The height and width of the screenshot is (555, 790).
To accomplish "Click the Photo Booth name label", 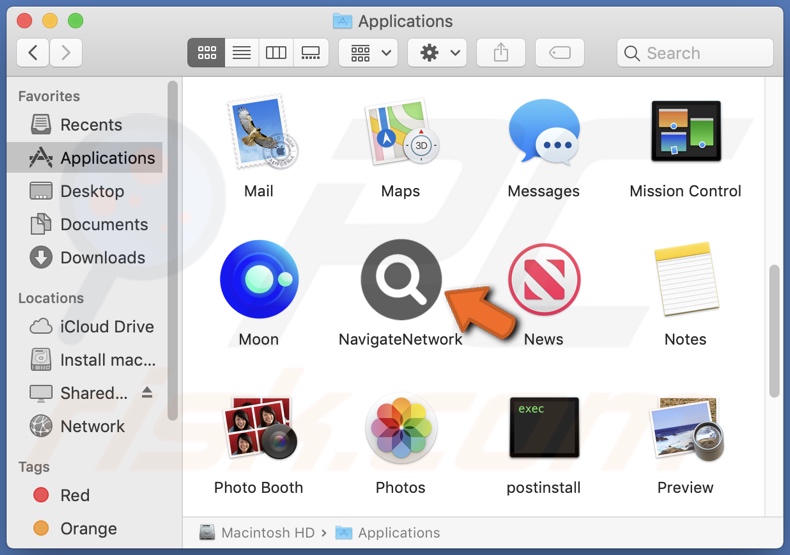I will click(x=258, y=488).
